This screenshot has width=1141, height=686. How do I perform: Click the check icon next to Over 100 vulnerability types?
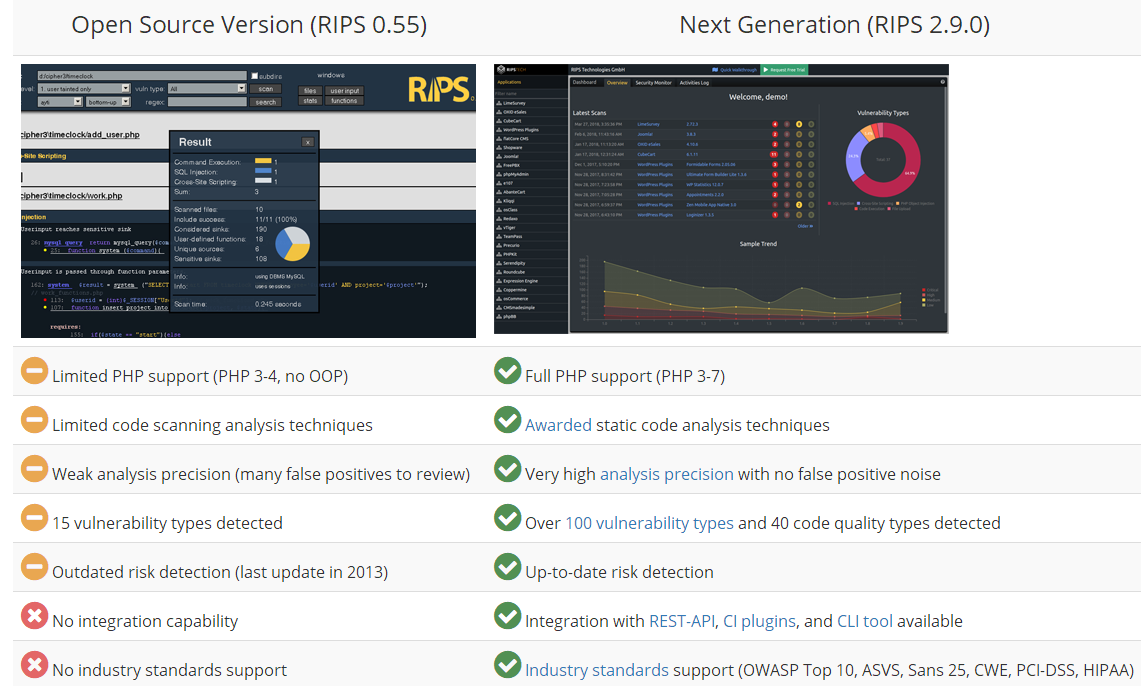pos(507,518)
